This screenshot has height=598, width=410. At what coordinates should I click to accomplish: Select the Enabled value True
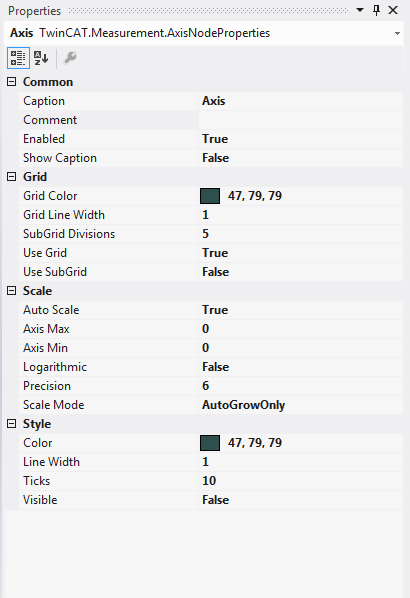pos(301,139)
